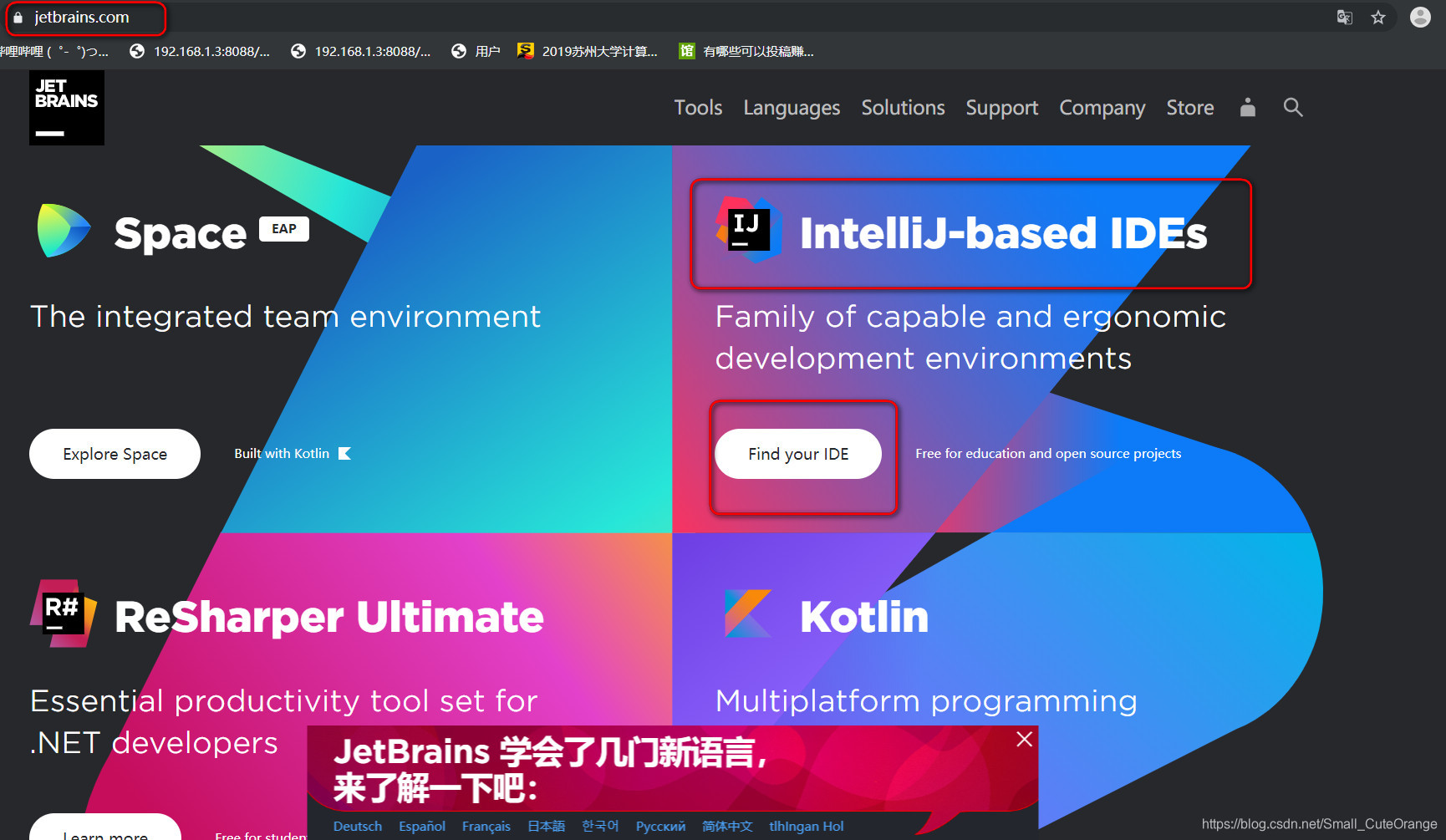Click the IntelliJ IJ logo icon

749,230
